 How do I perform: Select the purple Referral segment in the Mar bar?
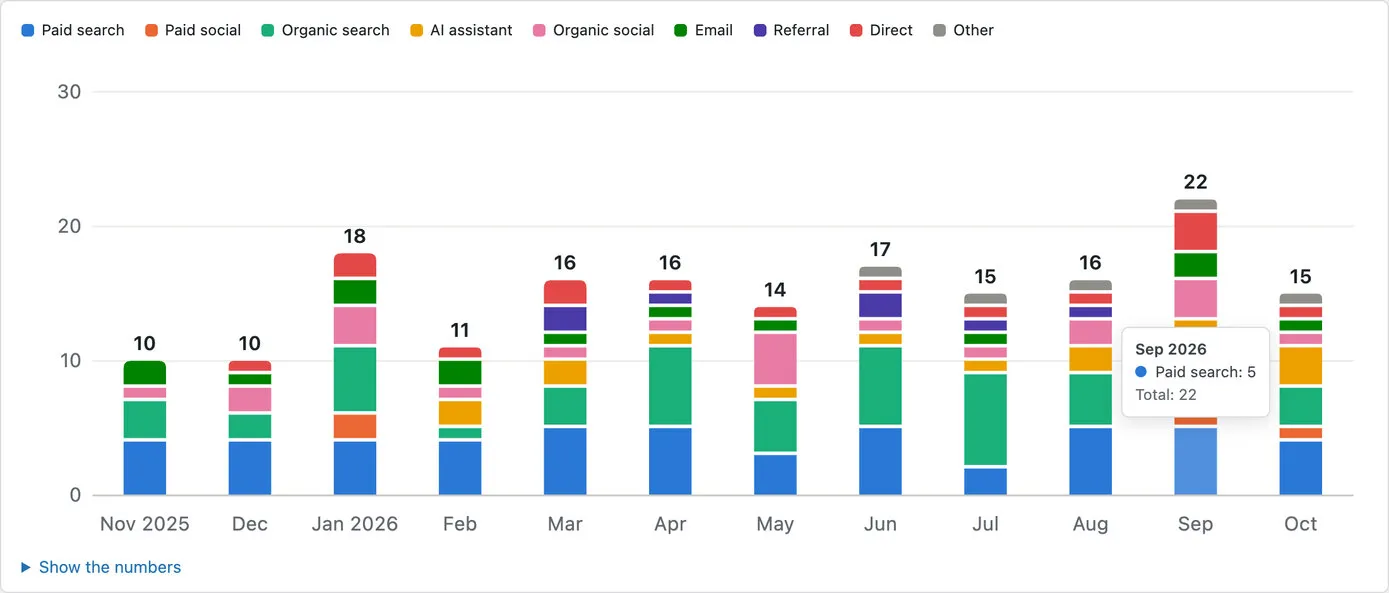(565, 319)
